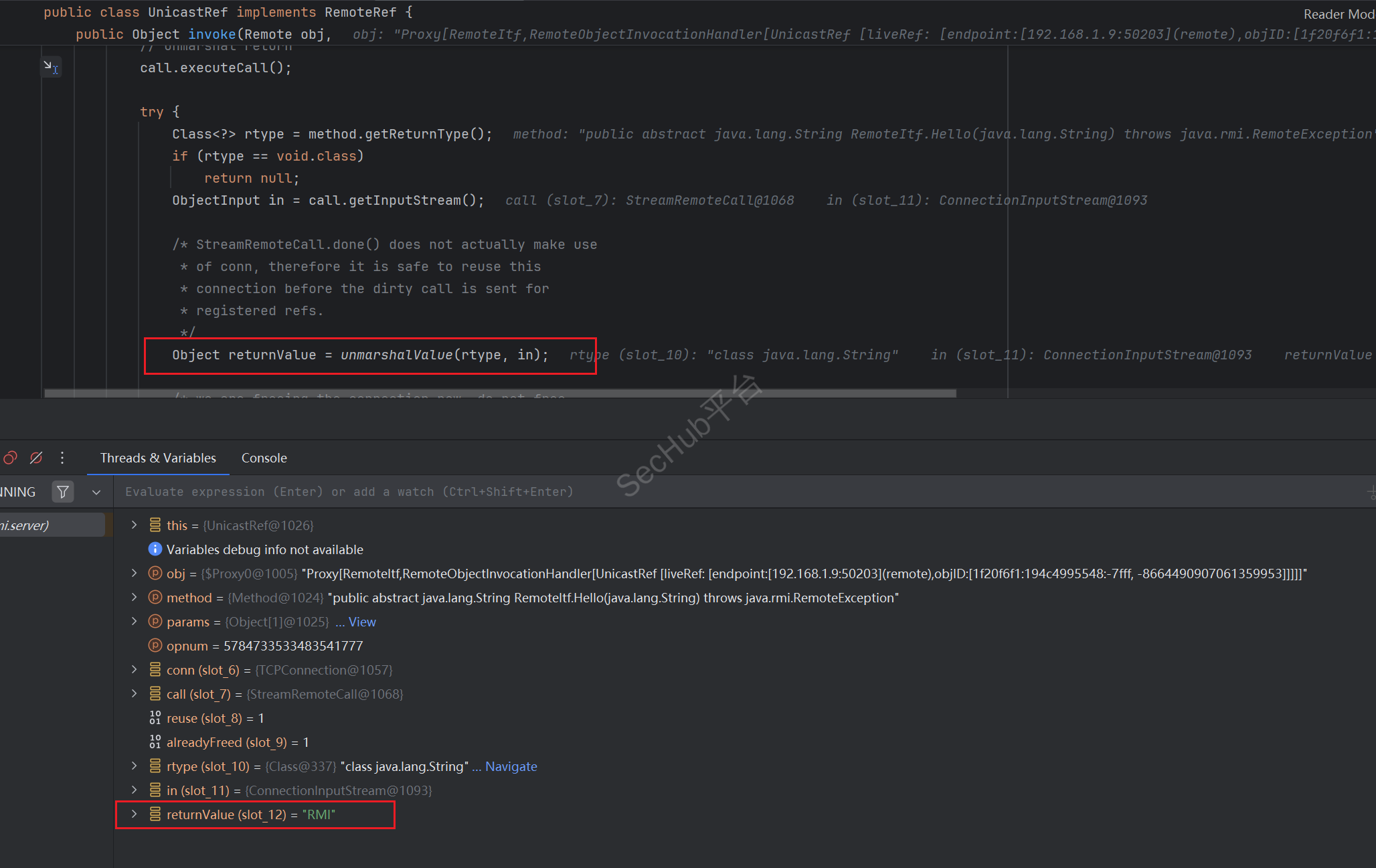1376x868 pixels.
Task: Select the Threads & Variables tab
Action: [x=158, y=458]
